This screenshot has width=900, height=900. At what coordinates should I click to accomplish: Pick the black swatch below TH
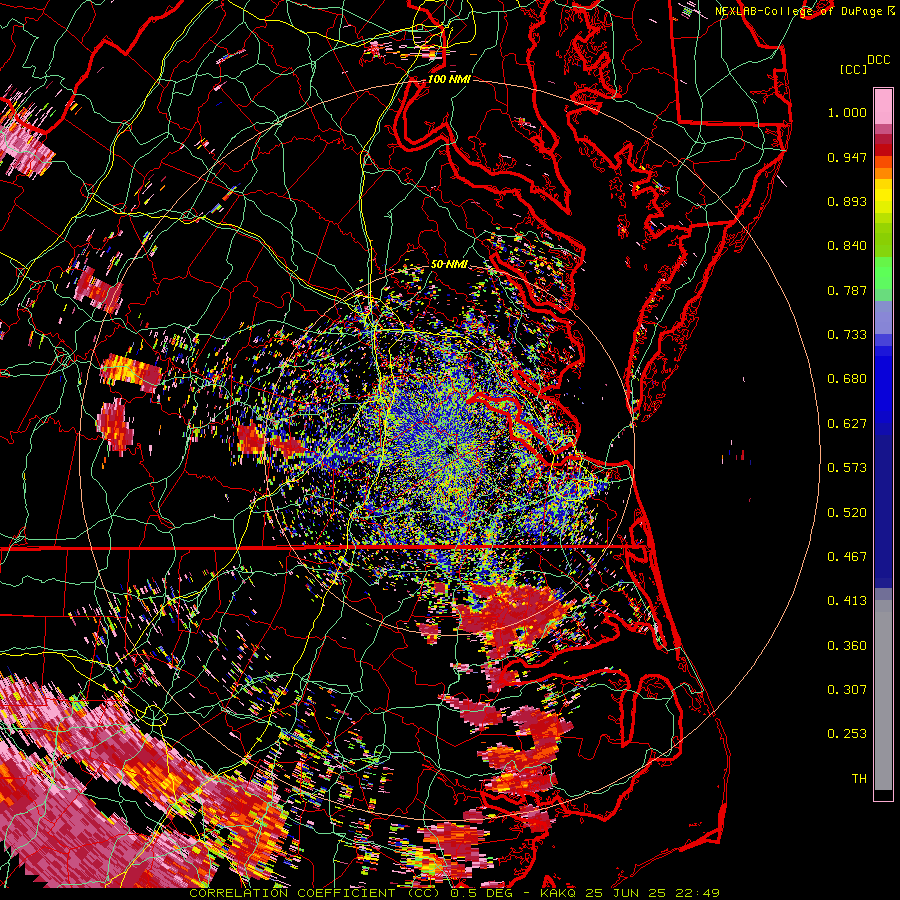[x=883, y=795]
